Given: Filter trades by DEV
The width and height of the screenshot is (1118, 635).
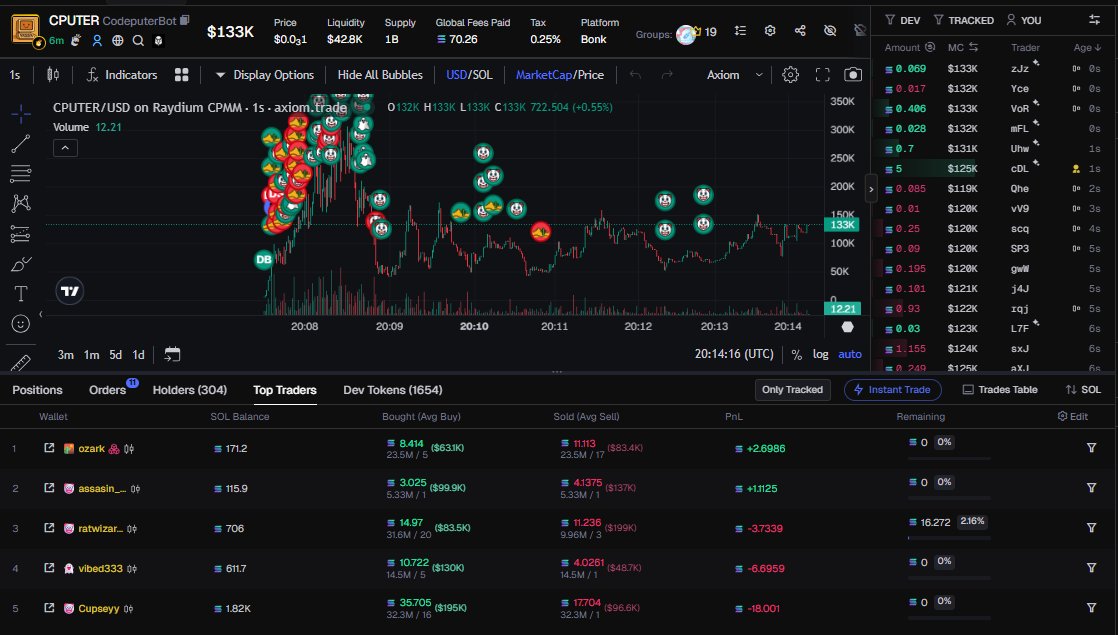Looking at the screenshot, I should point(903,20).
